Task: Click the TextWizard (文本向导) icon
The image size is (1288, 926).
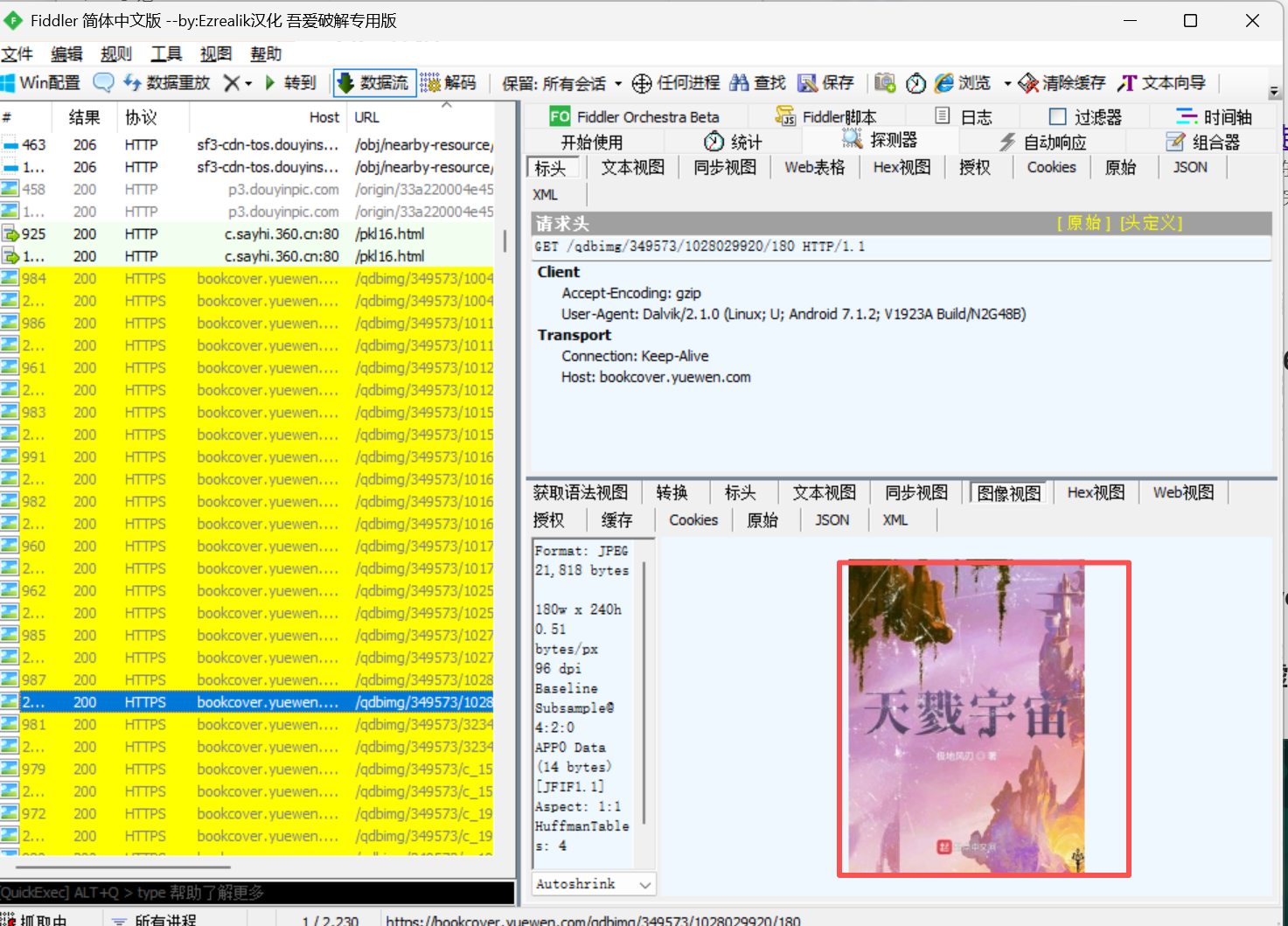Action: point(1127,83)
